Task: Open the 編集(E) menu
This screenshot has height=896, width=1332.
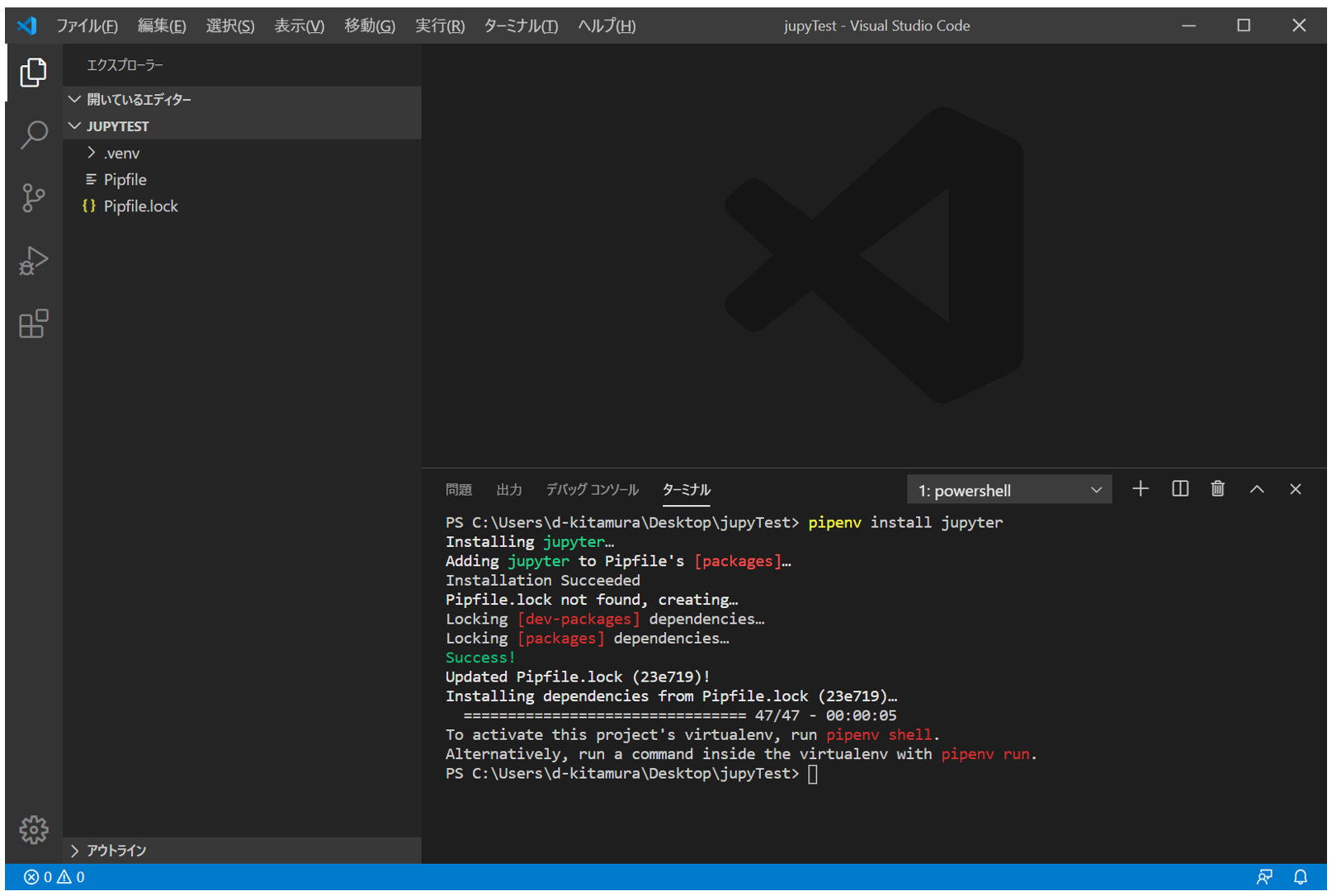Action: point(162,26)
